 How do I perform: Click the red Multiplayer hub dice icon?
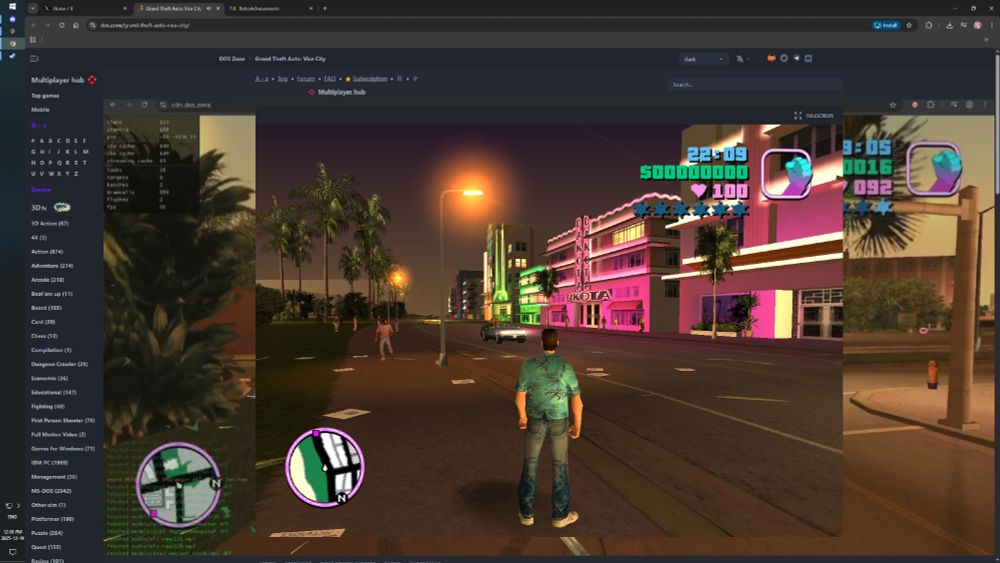pos(92,80)
